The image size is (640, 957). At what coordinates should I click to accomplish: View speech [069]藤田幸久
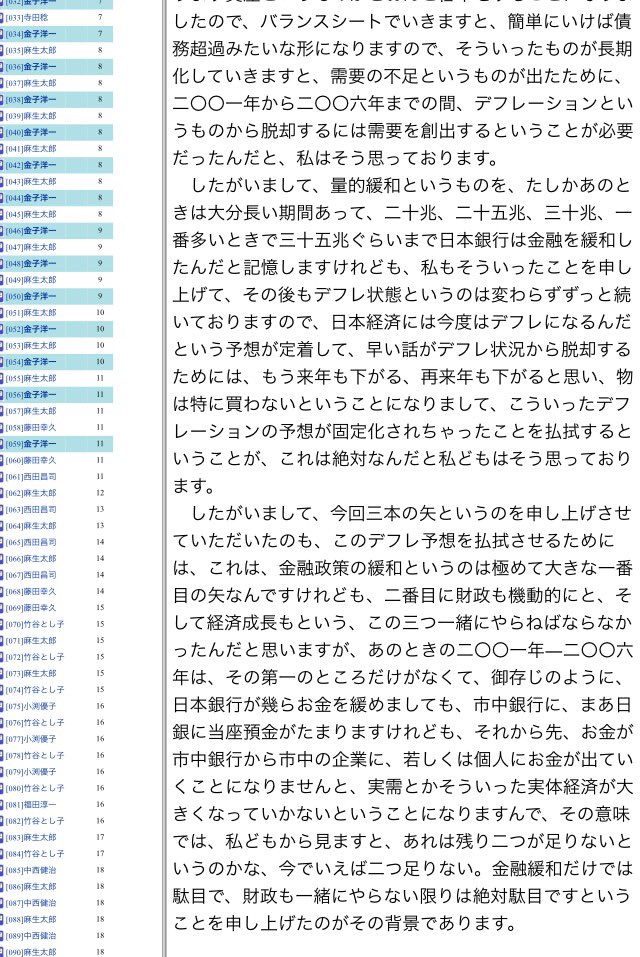click(x=31, y=609)
